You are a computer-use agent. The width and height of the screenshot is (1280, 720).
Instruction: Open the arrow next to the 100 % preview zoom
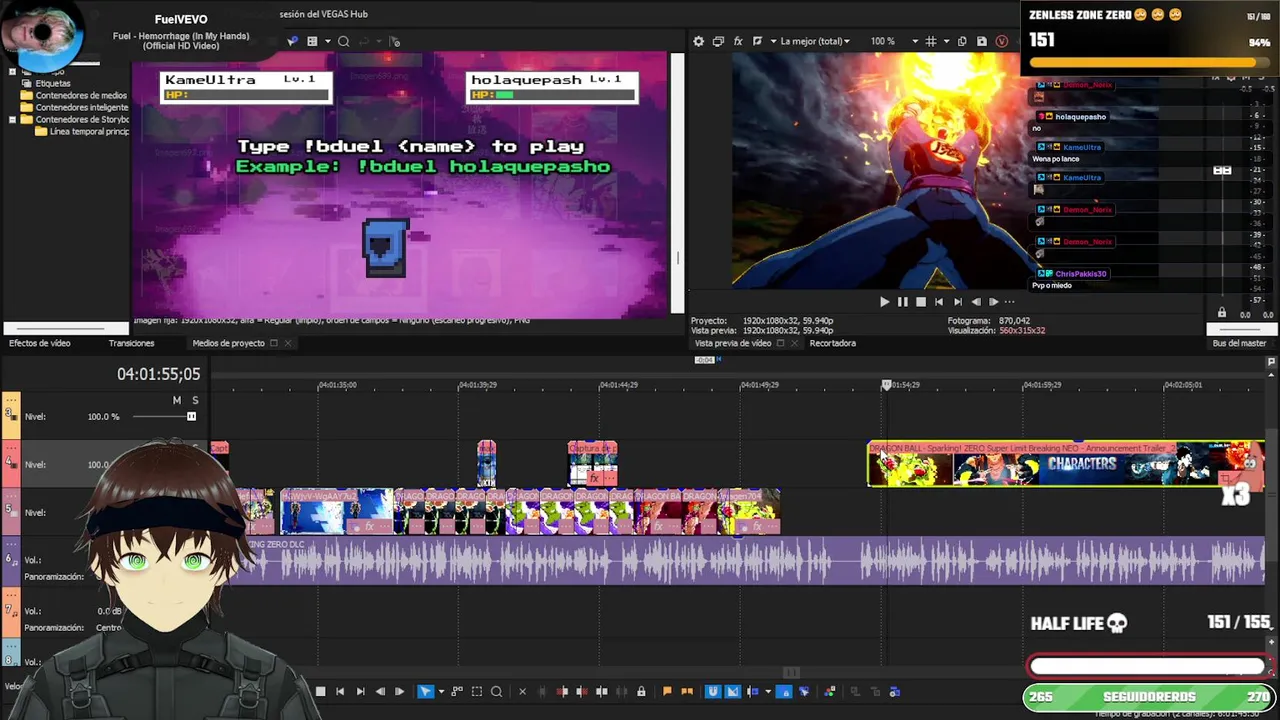coord(914,41)
